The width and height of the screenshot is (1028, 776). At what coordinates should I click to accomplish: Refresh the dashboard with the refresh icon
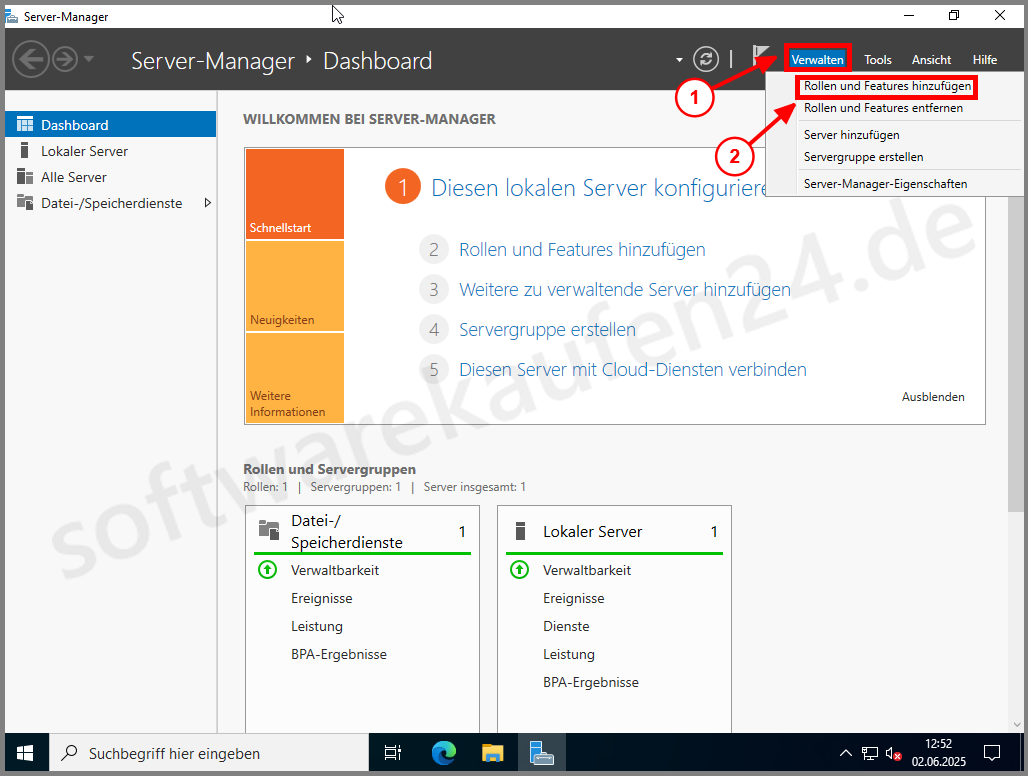[x=705, y=60]
